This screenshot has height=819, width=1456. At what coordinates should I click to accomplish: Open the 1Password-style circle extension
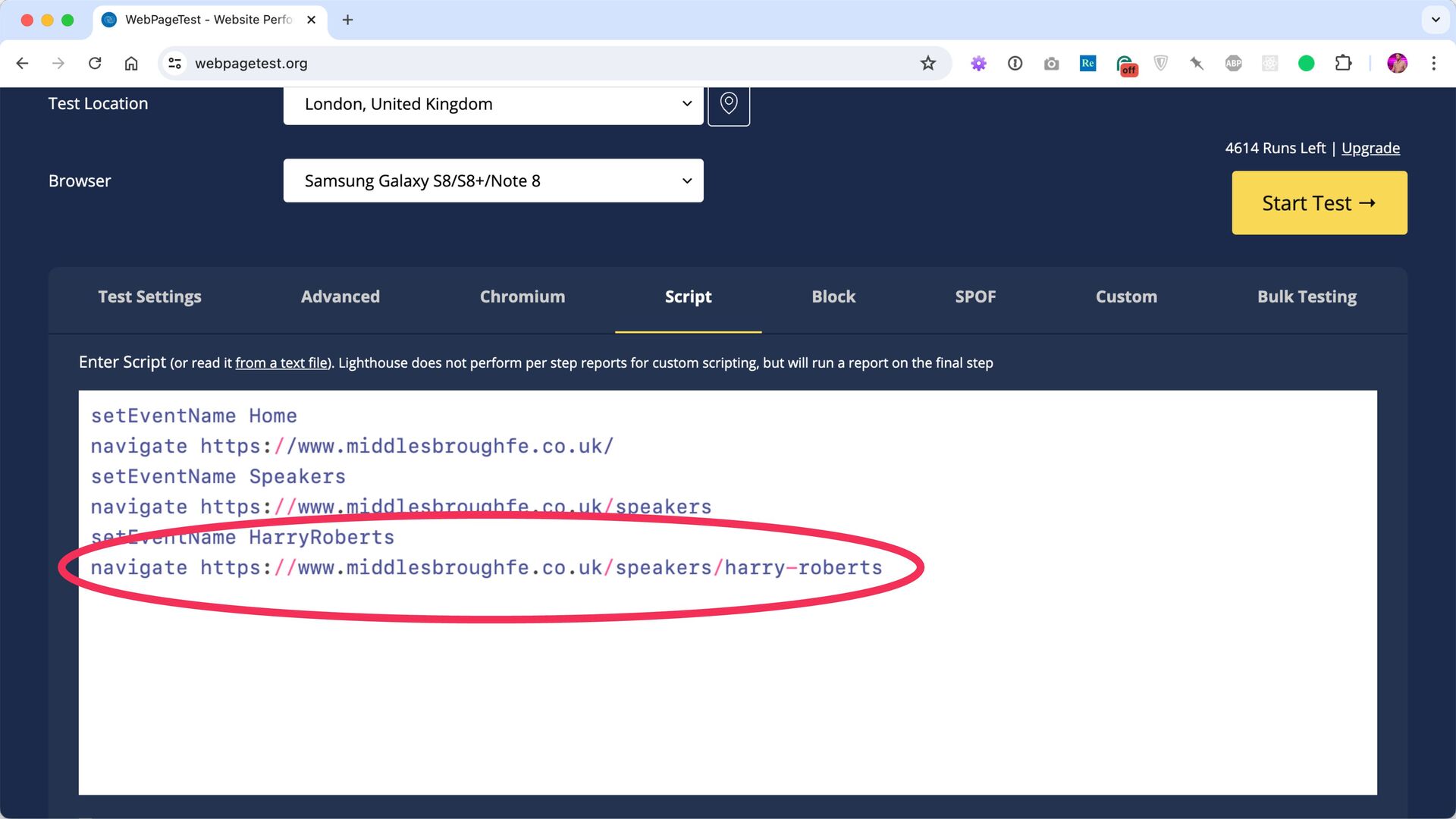[x=1015, y=64]
